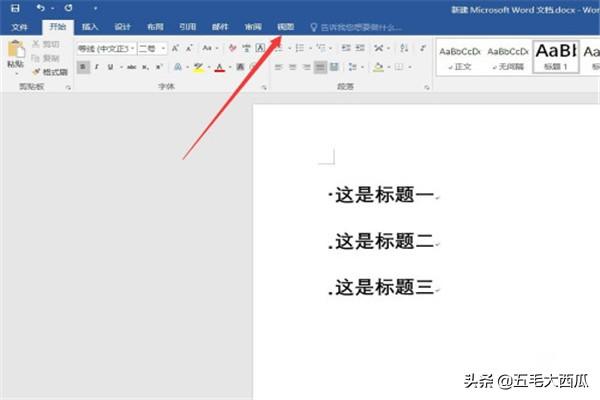Clear all formatting with the eraser icon
Viewport: 600px width, 400px height.
tap(232, 48)
